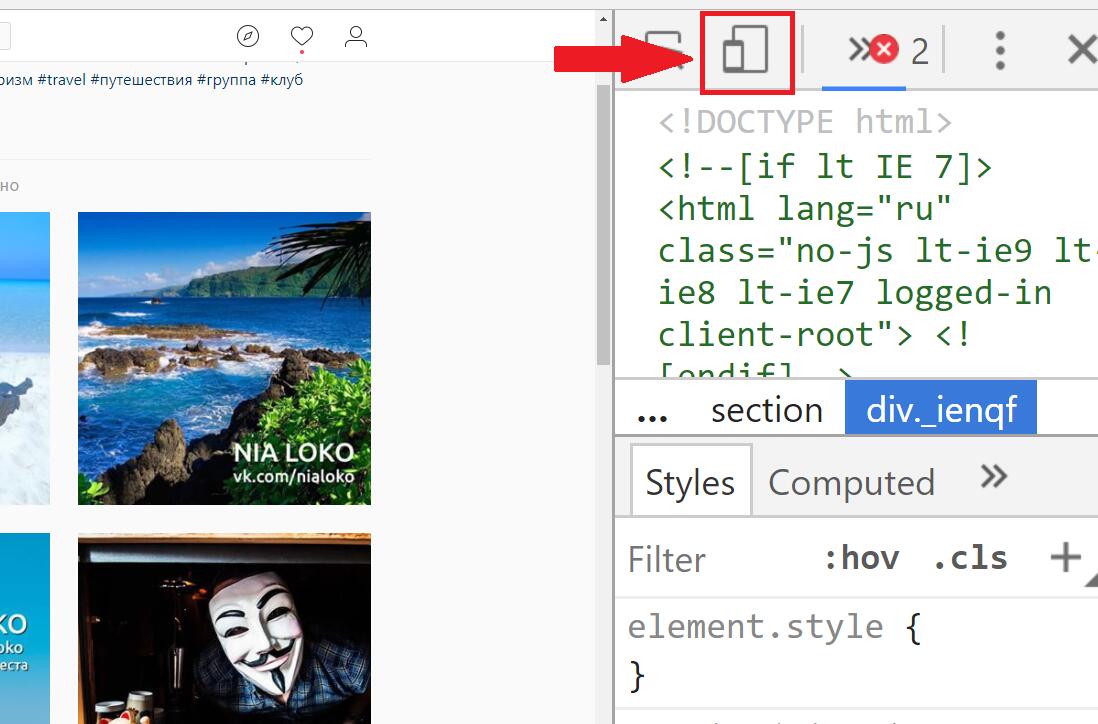The image size is (1098, 724).
Task: Toggle the :hov element state panel
Action: [x=860, y=558]
